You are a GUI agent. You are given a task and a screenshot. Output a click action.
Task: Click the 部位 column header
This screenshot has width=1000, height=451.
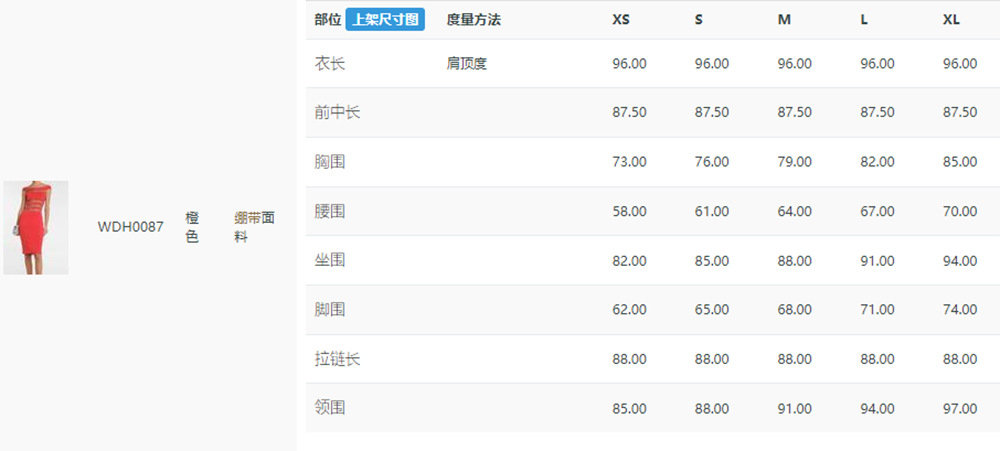(x=328, y=20)
